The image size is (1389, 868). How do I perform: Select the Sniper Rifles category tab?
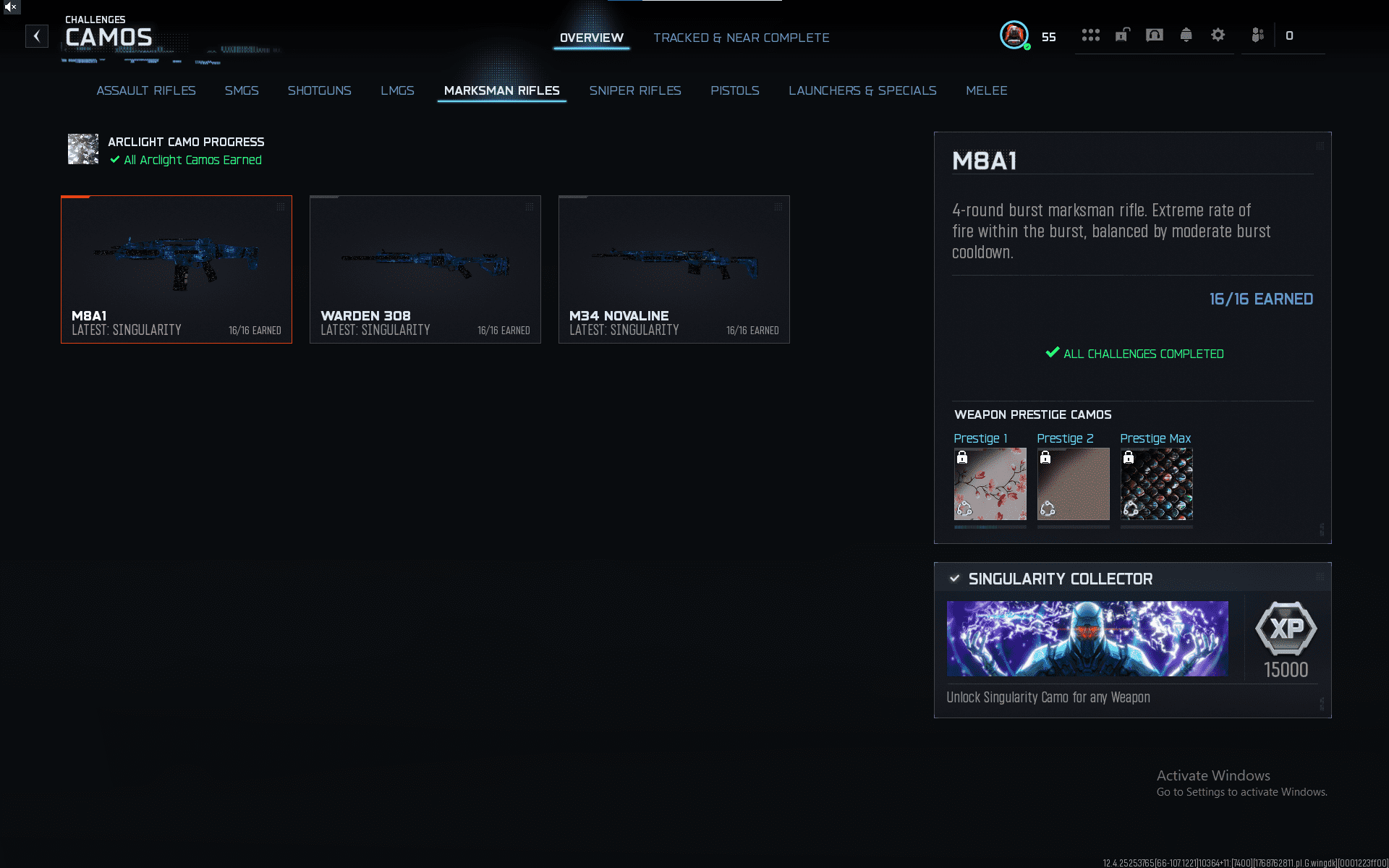pyautogui.click(x=635, y=90)
